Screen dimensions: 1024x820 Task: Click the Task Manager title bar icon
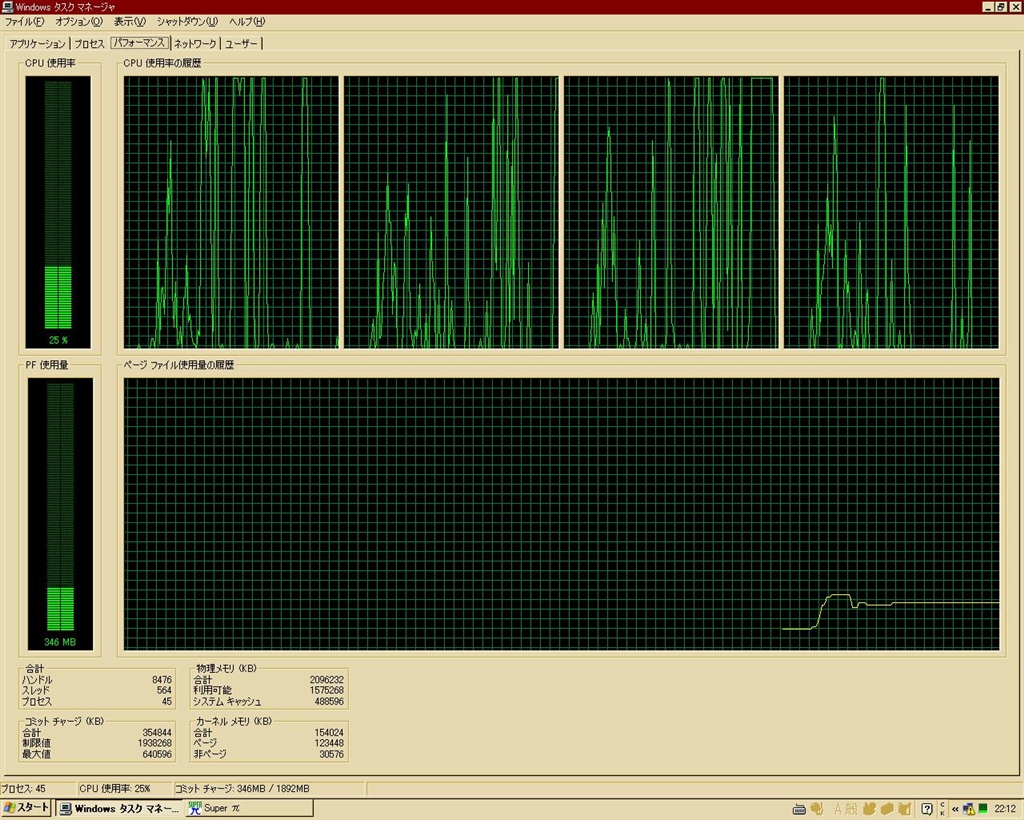[7, 7]
